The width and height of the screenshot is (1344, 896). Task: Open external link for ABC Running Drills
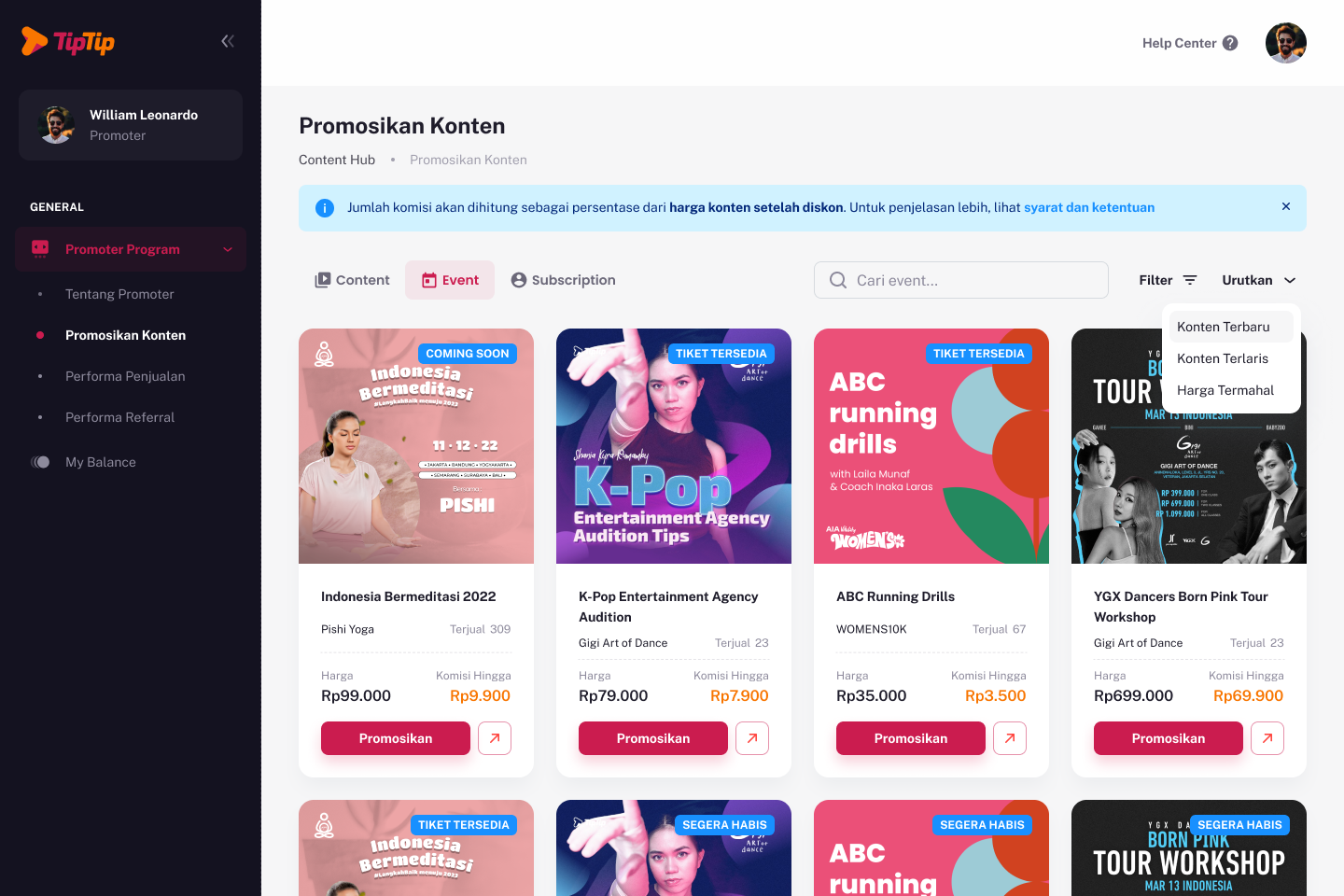1010,738
